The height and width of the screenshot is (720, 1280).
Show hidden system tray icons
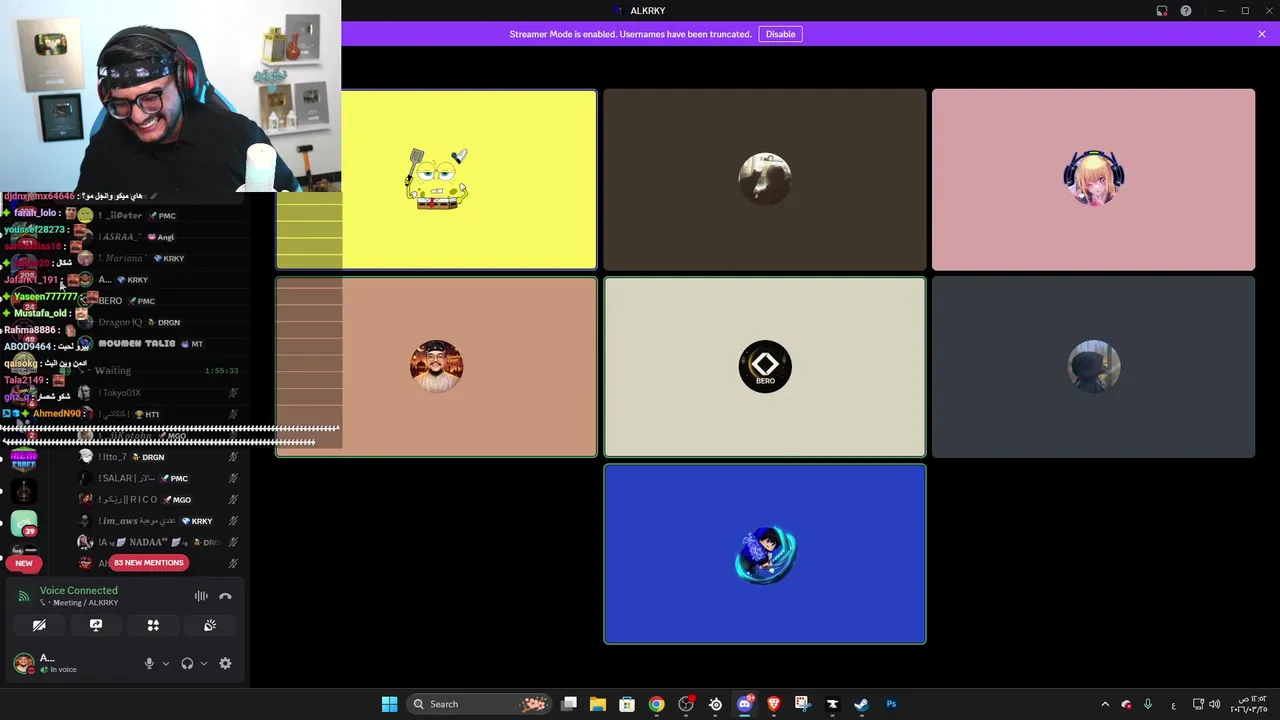1105,704
